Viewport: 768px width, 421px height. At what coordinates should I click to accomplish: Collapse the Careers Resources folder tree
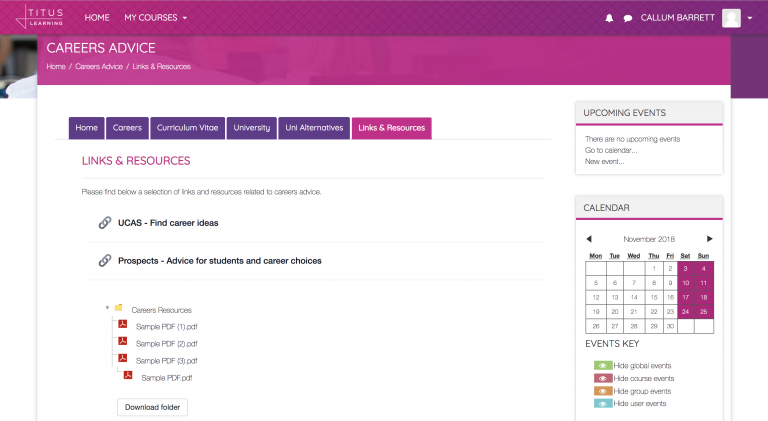pyautogui.click(x=107, y=309)
